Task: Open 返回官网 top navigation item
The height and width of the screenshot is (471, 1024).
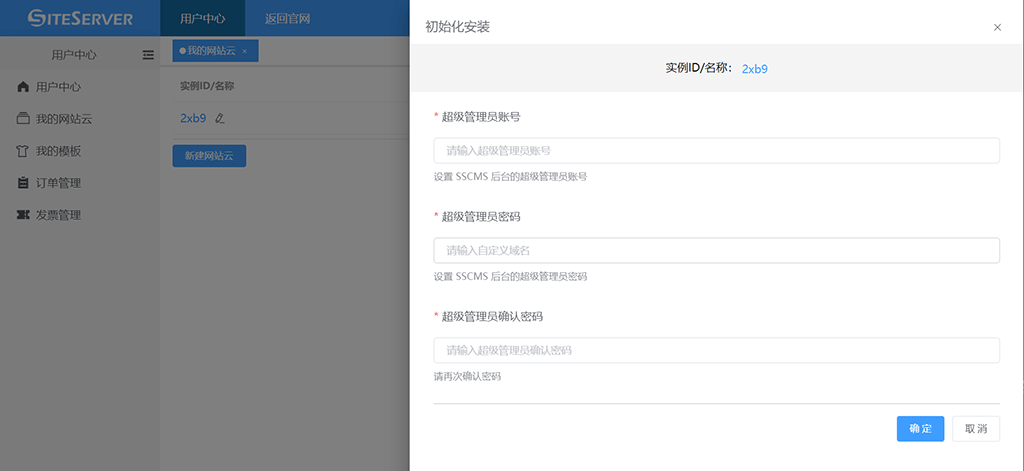Action: click(287, 18)
